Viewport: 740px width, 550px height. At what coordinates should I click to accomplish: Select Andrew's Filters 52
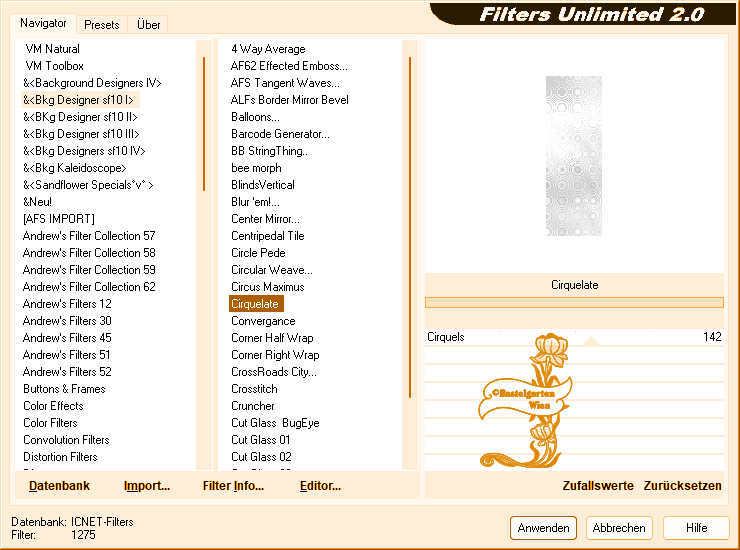pos(67,372)
